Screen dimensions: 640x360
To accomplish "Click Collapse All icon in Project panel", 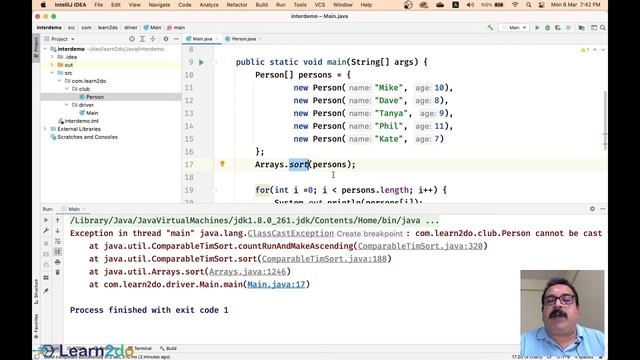I will coord(153,39).
